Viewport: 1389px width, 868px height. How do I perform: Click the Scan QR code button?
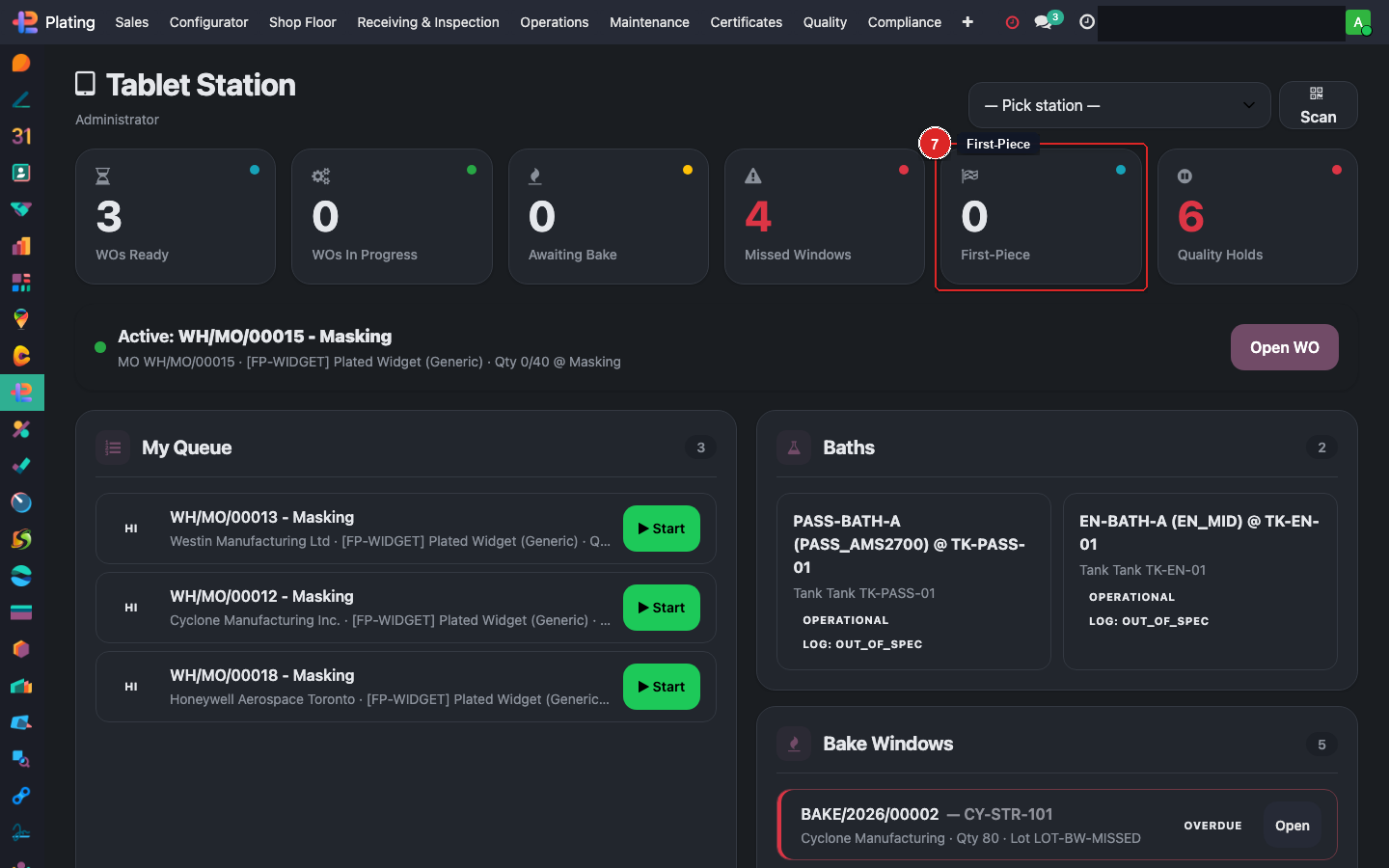coord(1317,105)
